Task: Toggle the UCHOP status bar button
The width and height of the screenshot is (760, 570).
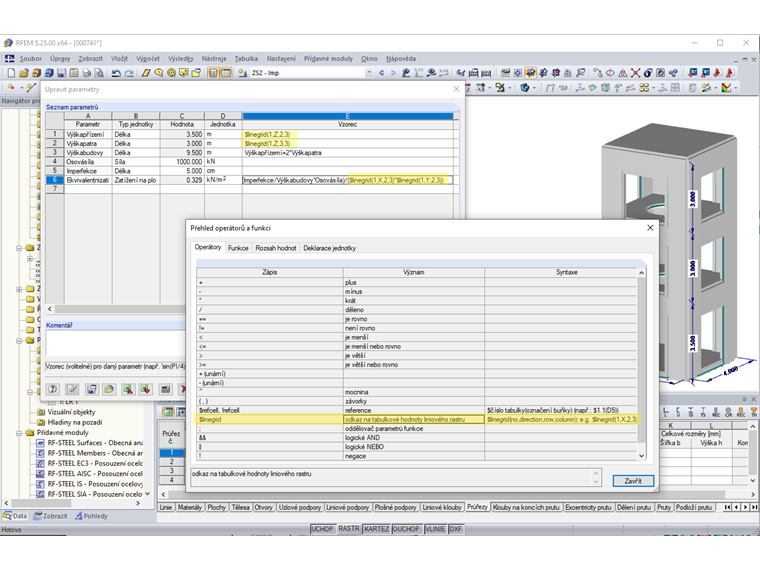Action: tap(322, 529)
